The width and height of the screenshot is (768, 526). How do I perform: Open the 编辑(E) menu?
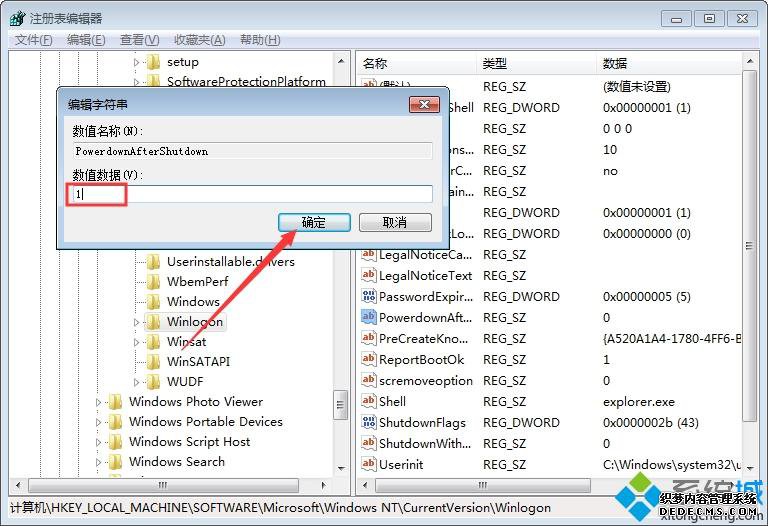[x=86, y=40]
